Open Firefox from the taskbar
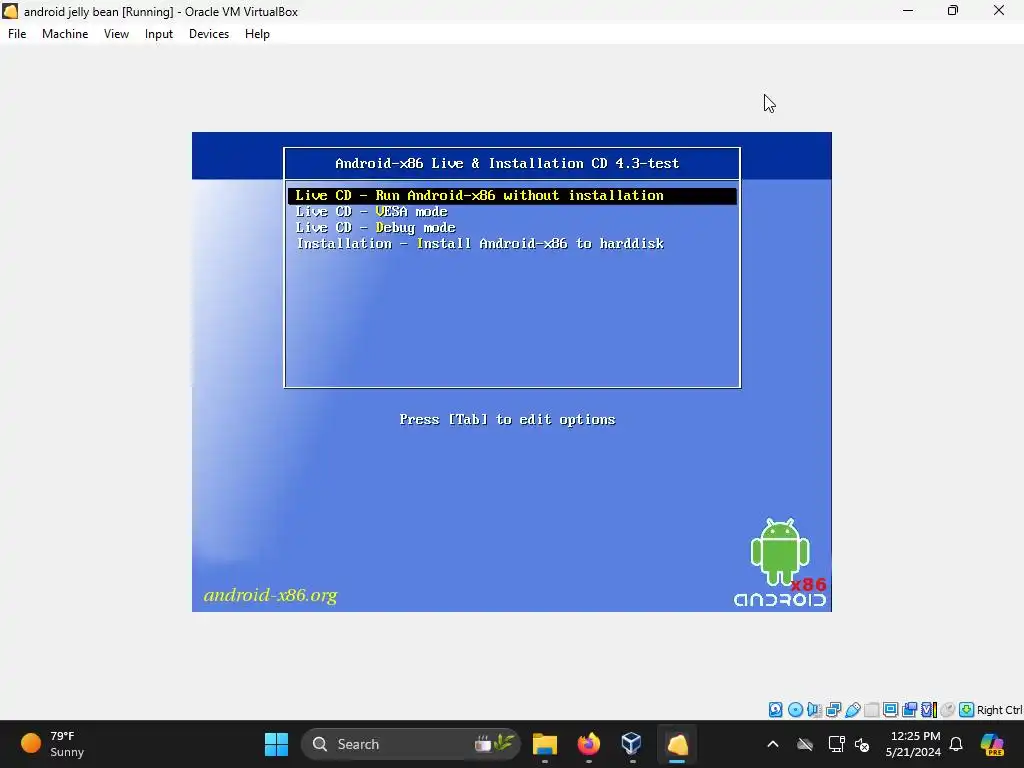Screen dimensions: 1024x768 point(588,744)
